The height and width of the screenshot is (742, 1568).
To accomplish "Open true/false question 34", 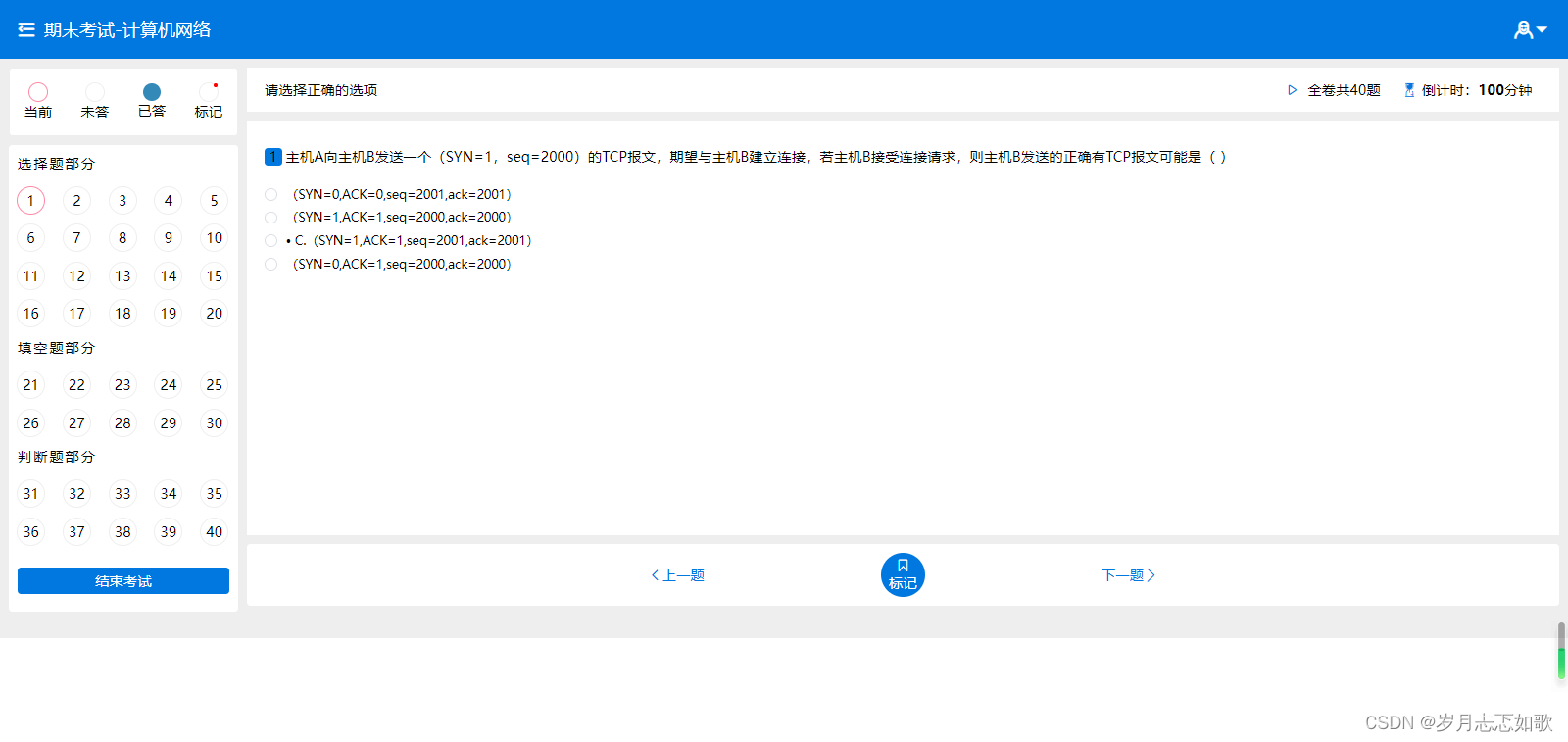I will (169, 494).
